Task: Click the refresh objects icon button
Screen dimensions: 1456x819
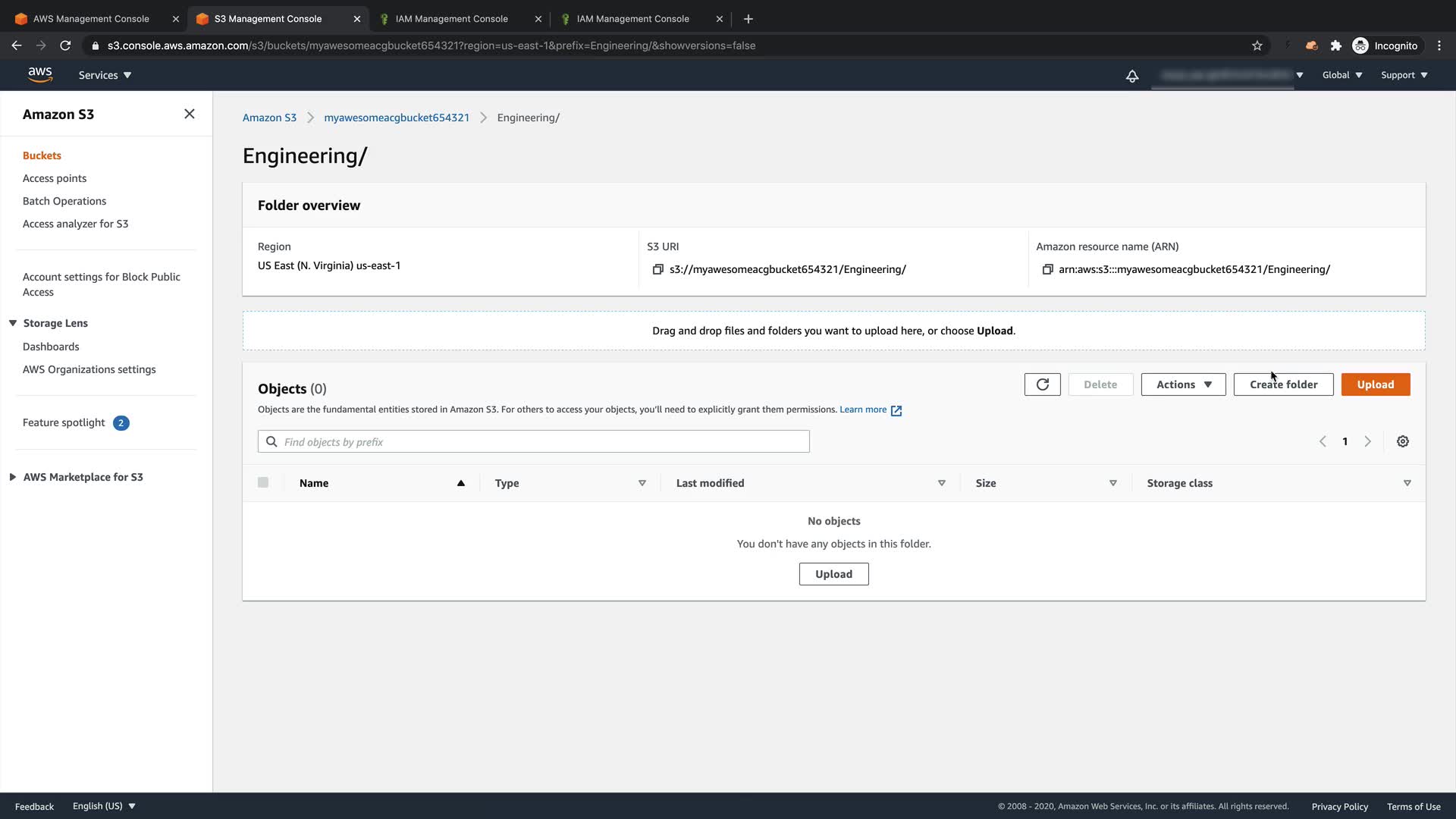Action: point(1042,384)
